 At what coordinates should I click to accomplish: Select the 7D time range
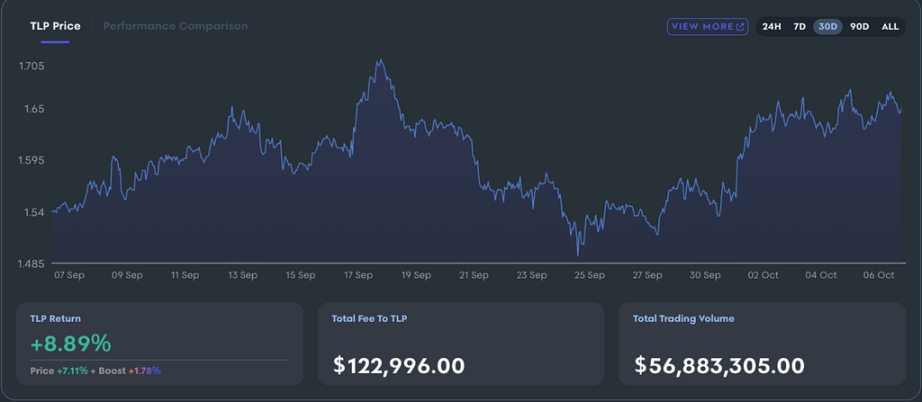(x=799, y=27)
